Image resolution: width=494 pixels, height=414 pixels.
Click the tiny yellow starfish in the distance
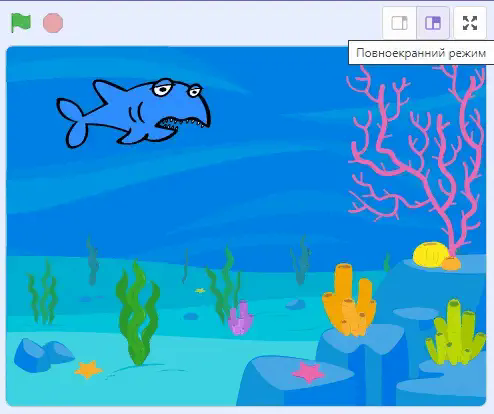pos(200,291)
